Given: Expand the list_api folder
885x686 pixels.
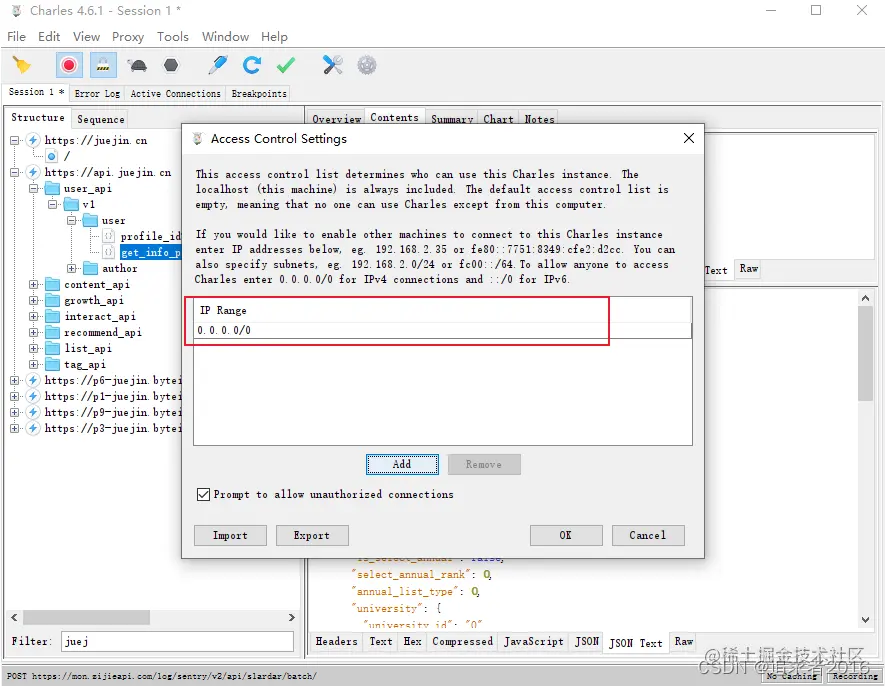Looking at the screenshot, I should click(x=34, y=348).
